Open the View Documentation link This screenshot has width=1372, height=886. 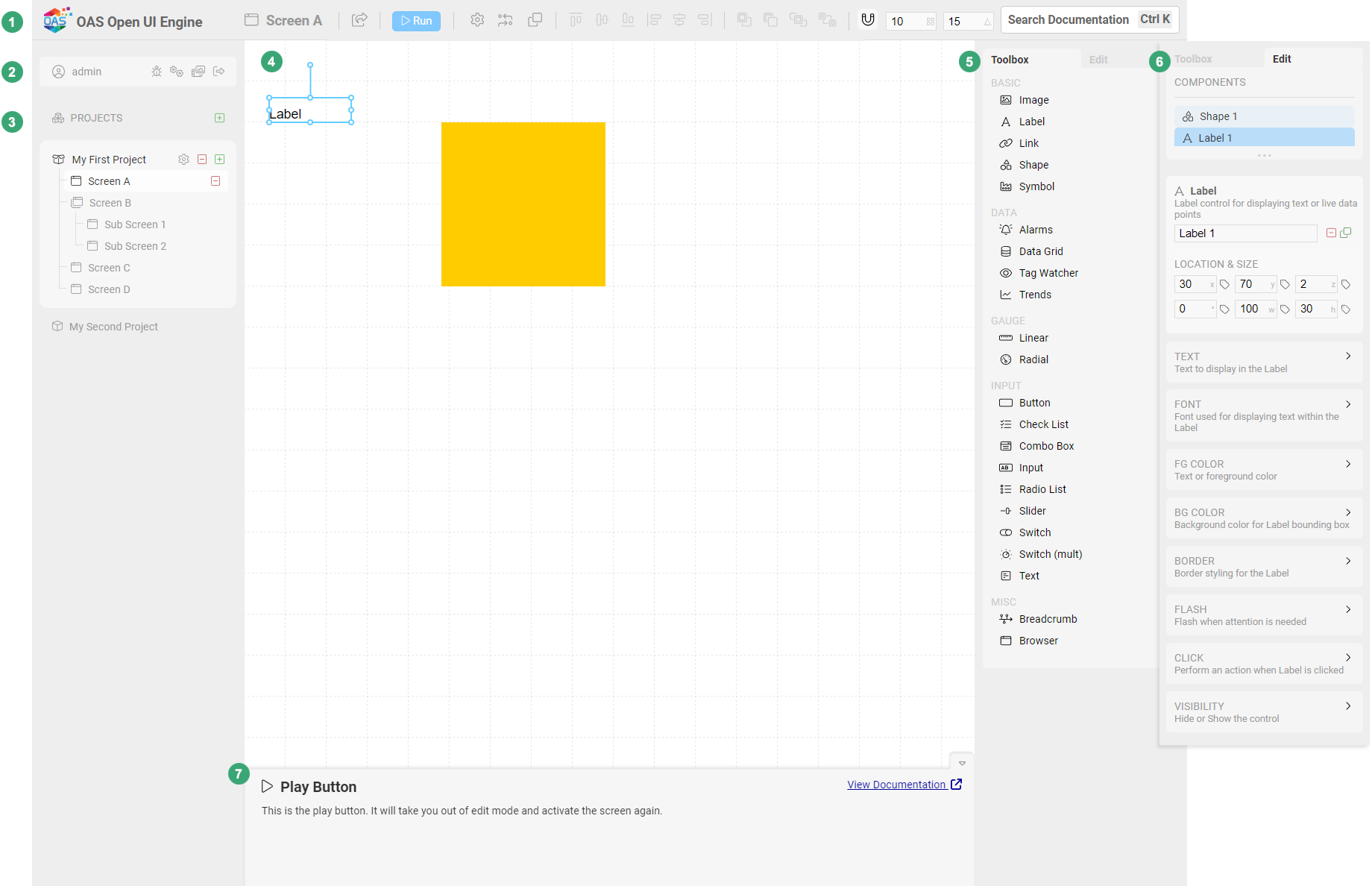pyautogui.click(x=898, y=784)
